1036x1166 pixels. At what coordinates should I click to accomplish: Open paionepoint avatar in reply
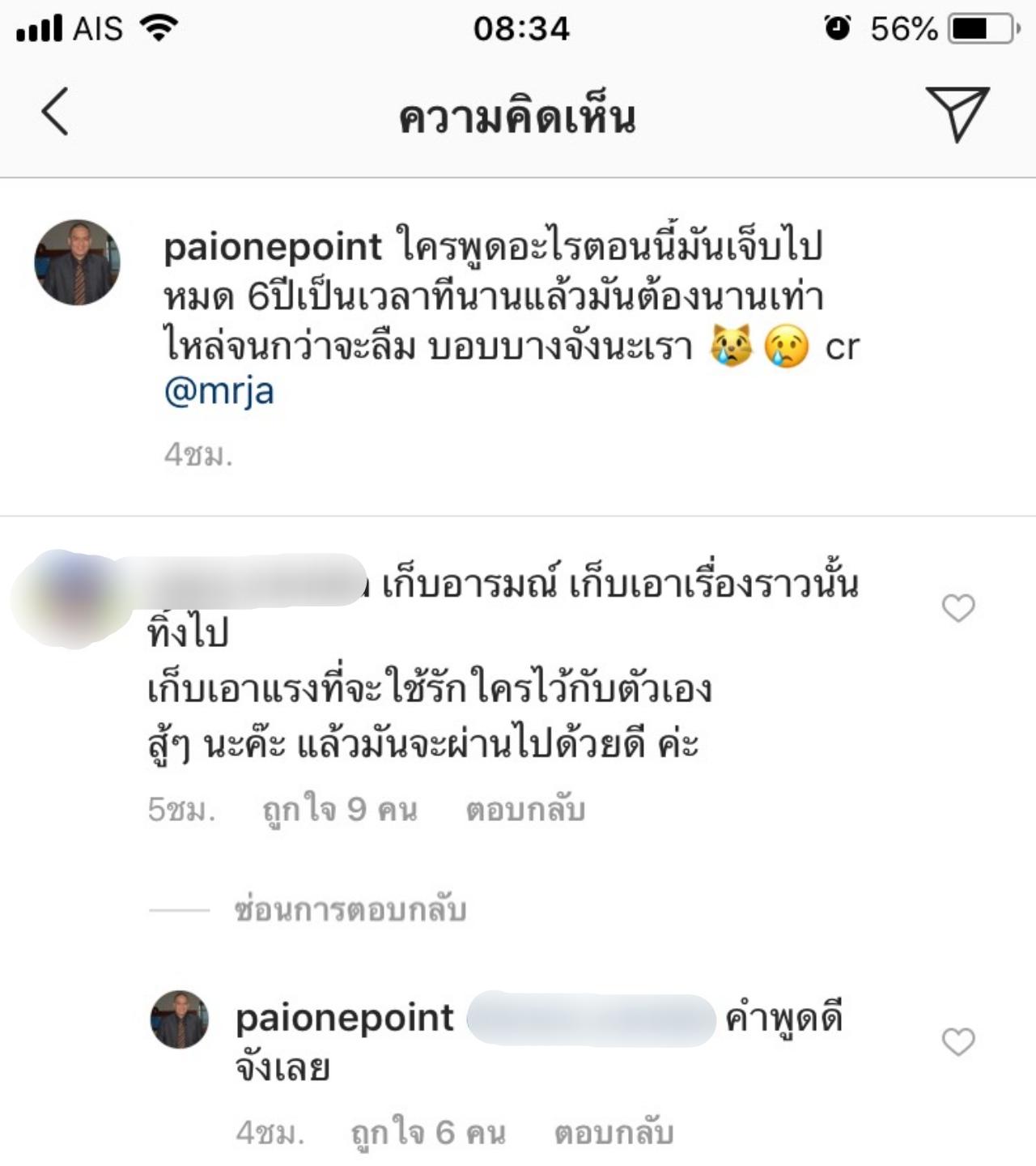pos(180,1019)
